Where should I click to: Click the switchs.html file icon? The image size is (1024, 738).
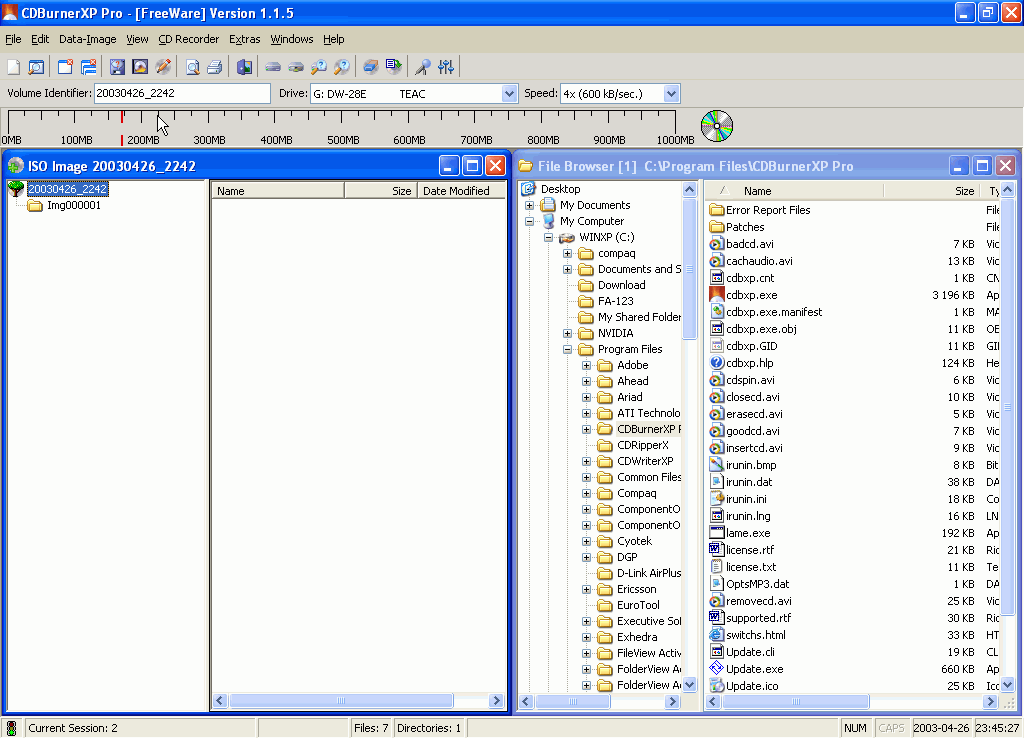pyautogui.click(x=716, y=634)
